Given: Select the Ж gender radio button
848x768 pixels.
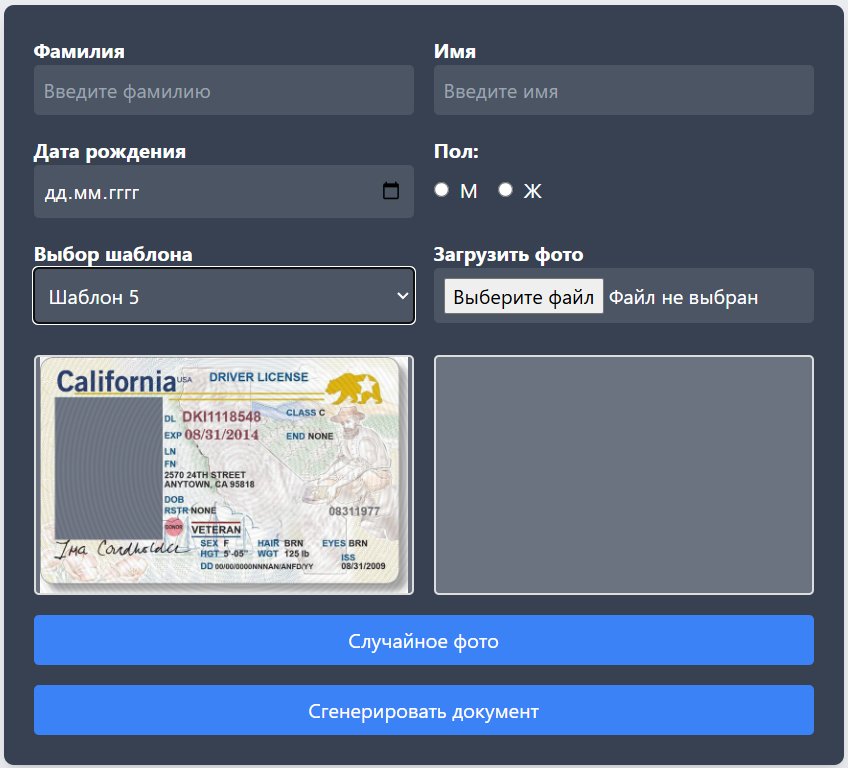Looking at the screenshot, I should 505,190.
